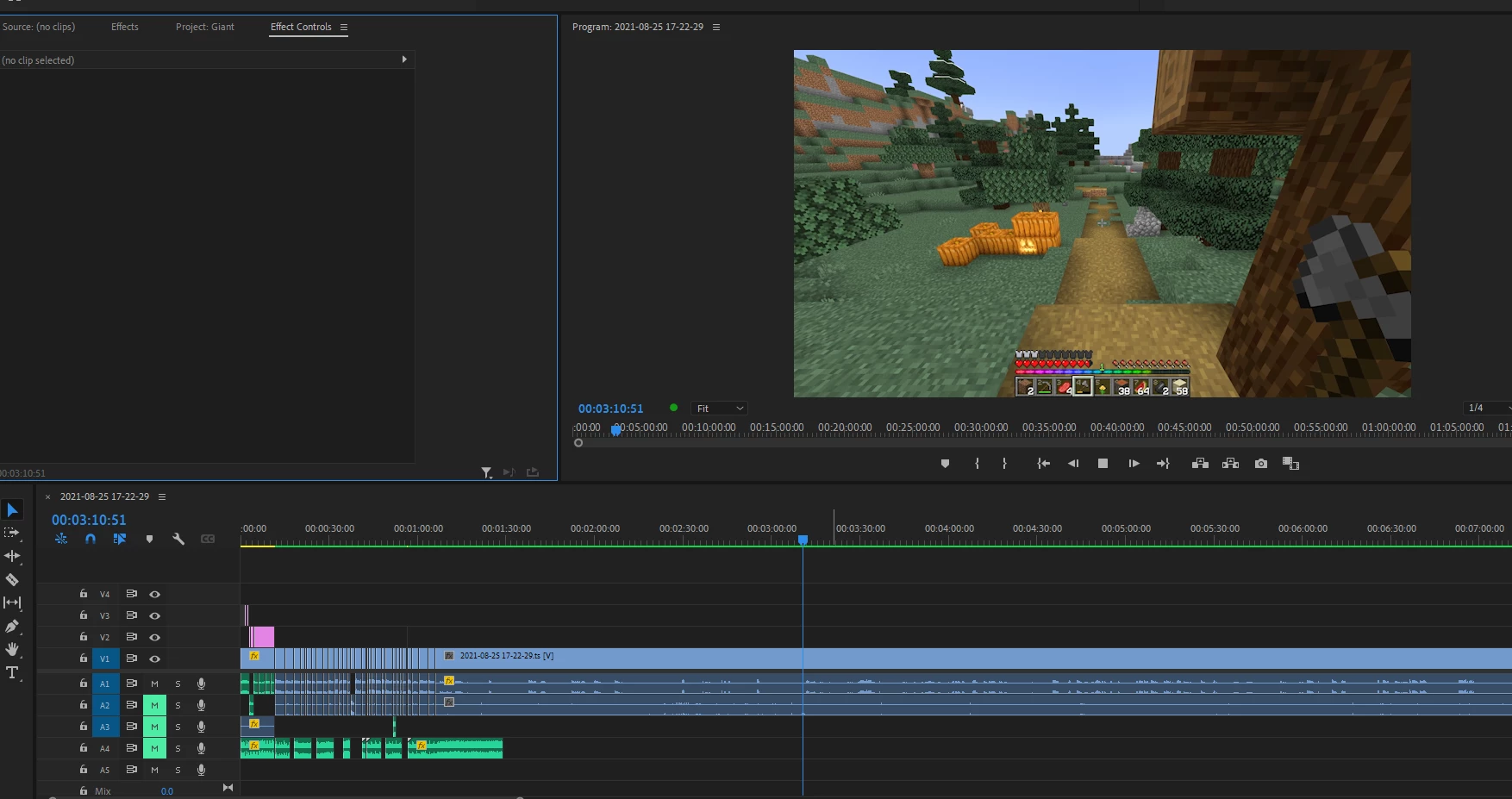Open timeline sequence panel menu
The height and width of the screenshot is (799, 1512).
coord(162,497)
